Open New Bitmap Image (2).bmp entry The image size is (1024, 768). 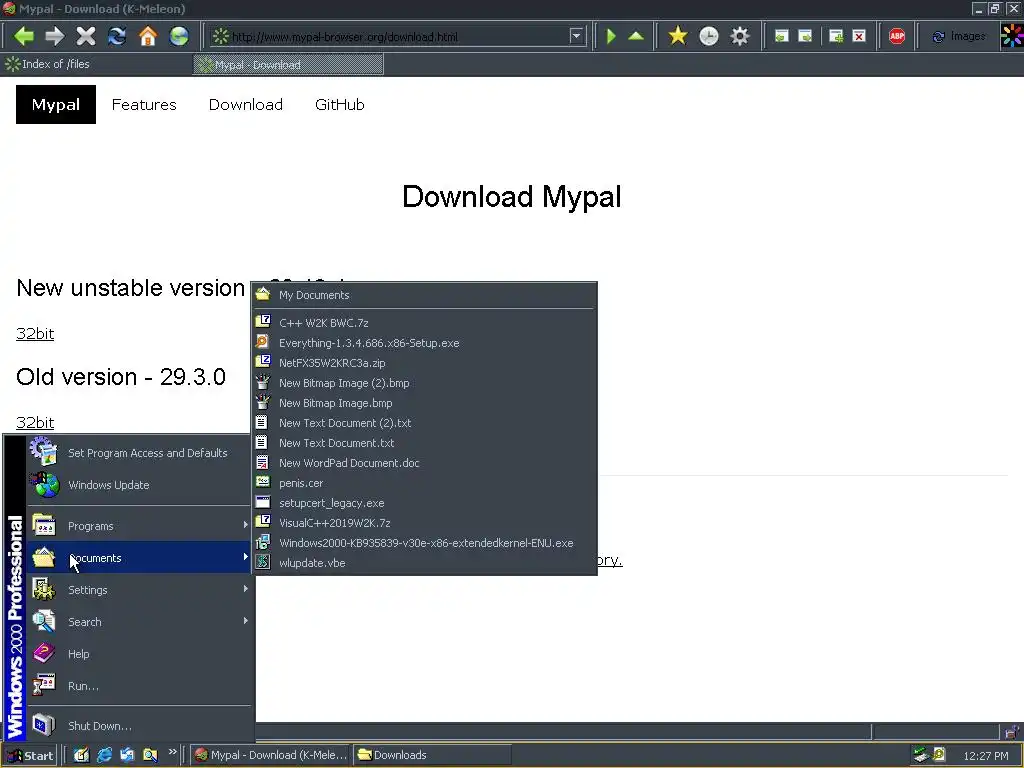tap(424, 383)
